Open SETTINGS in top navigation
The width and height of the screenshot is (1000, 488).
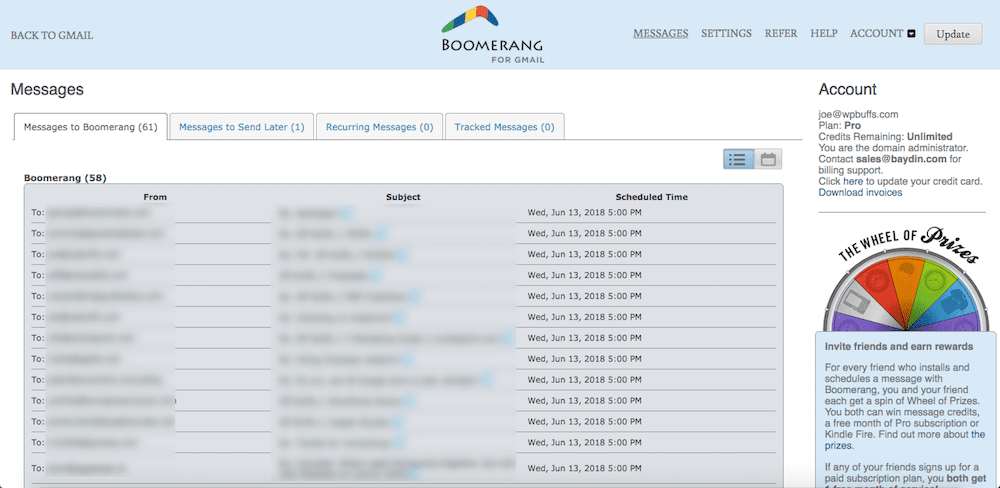(x=726, y=34)
